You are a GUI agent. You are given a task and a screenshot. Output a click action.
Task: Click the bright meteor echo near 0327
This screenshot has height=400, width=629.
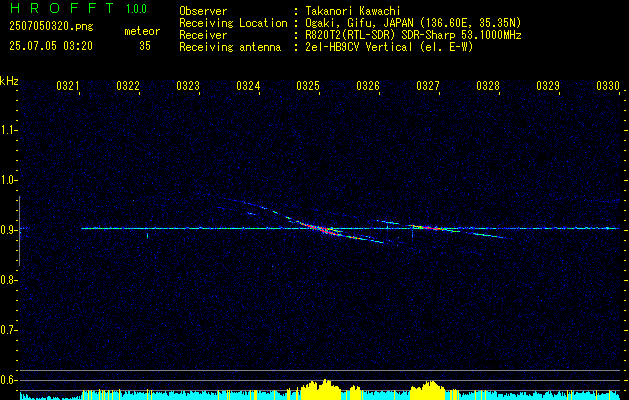[x=430, y=228]
